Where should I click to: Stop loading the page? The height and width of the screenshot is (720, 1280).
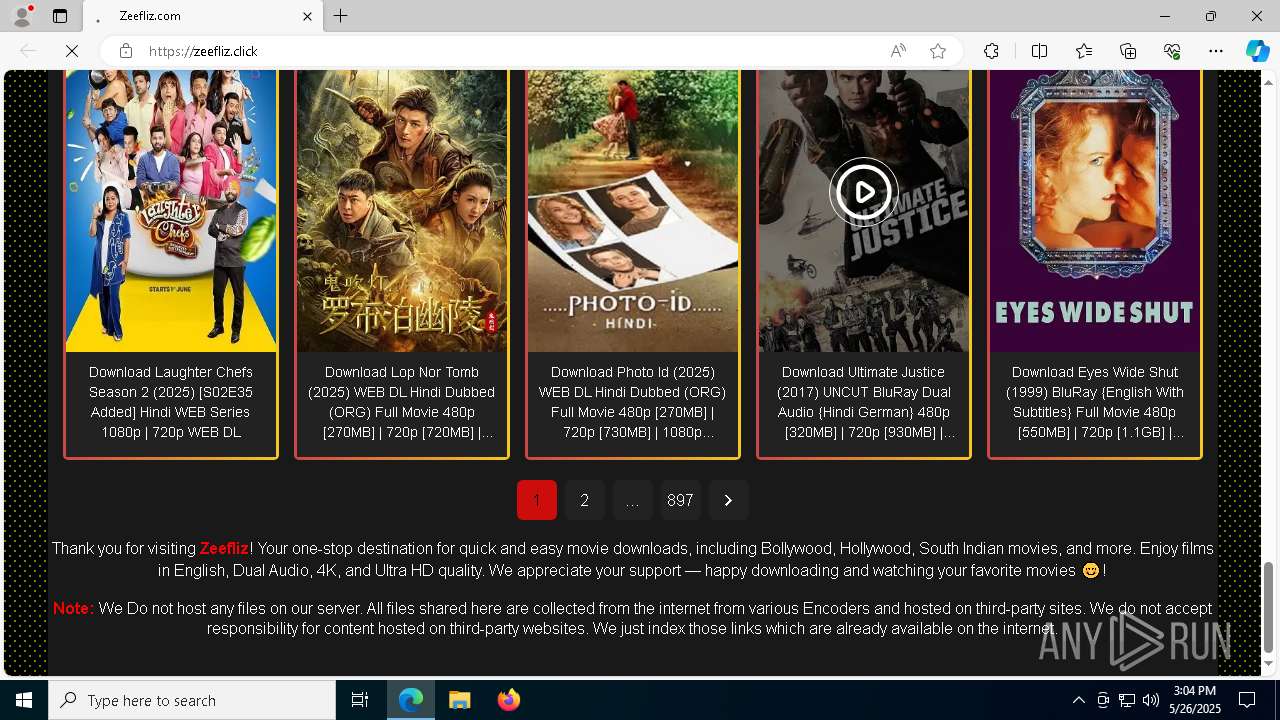tap(72, 51)
